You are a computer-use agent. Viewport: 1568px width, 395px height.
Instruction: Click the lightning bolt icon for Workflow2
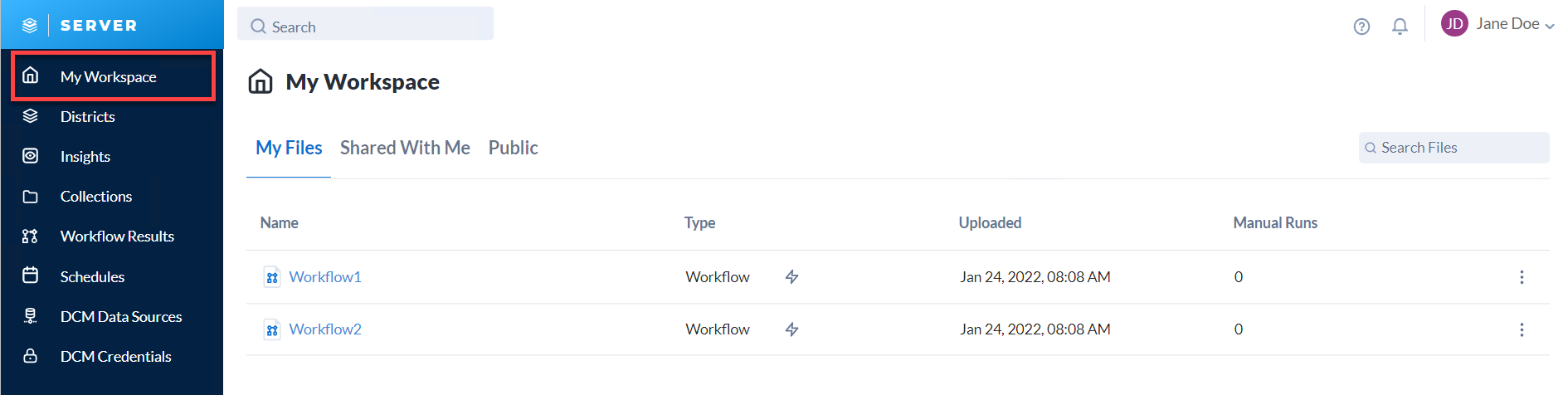pos(792,329)
